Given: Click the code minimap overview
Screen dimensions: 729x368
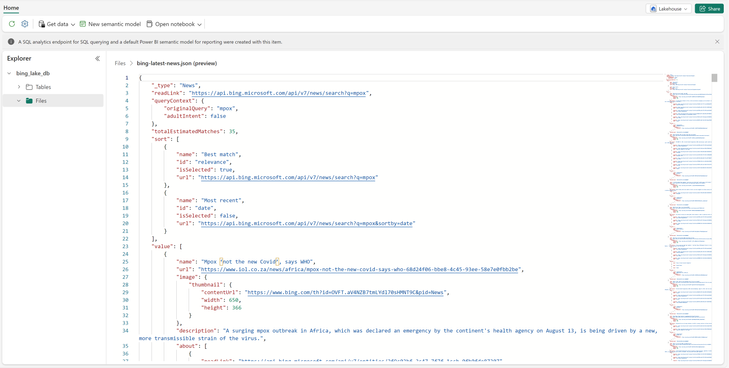Looking at the screenshot, I should tap(687, 218).
